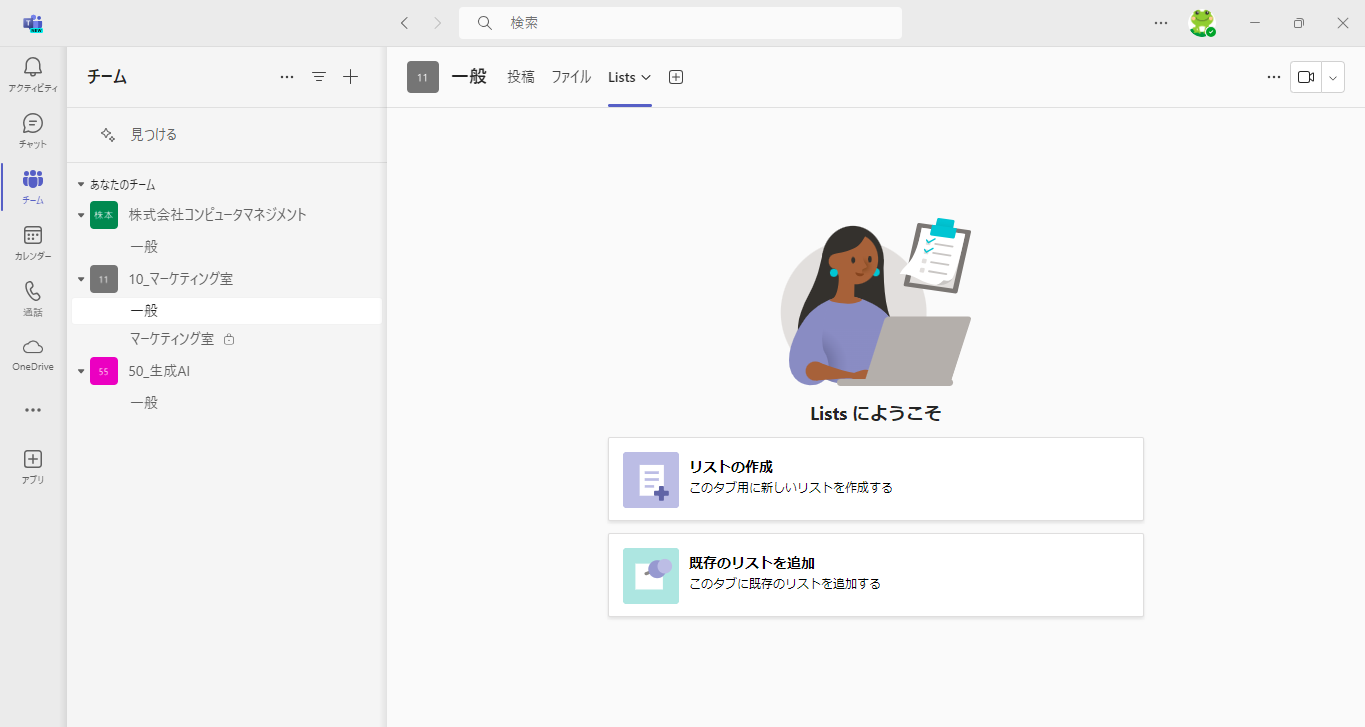Select the マーケティング室 private channel

tap(172, 339)
